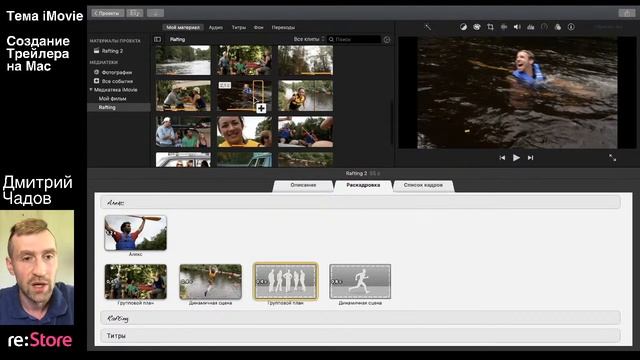Select the crop tool icon
The image size is (640, 360).
pyautogui.click(x=490, y=27)
